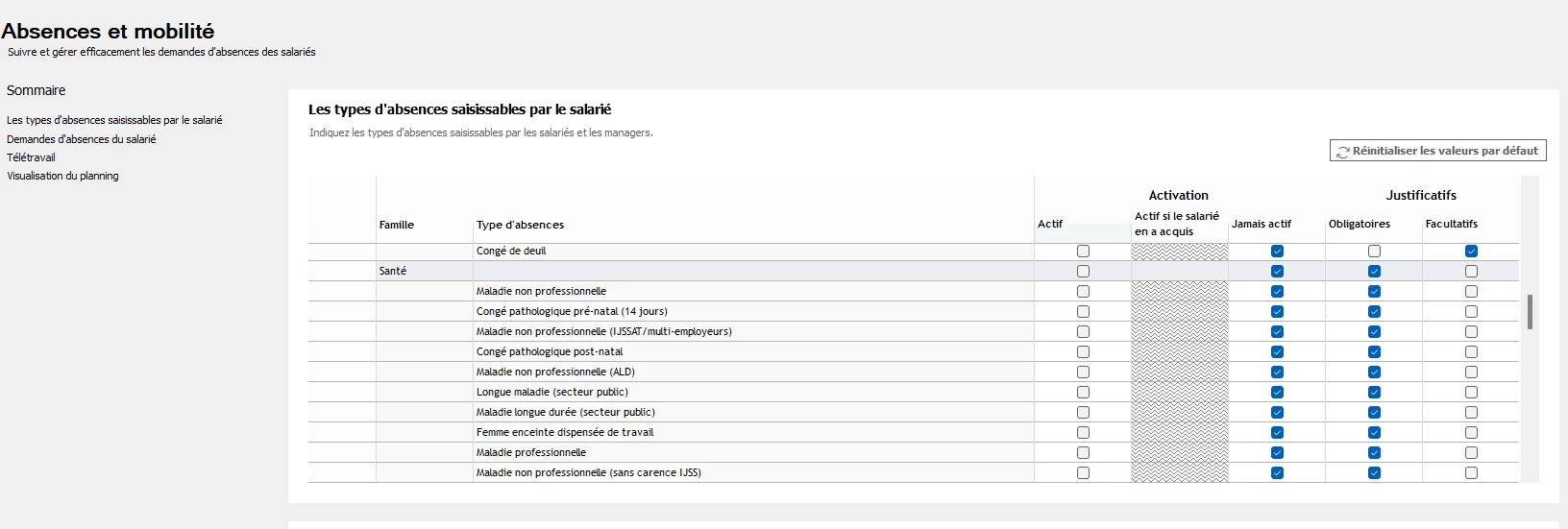
Task: Uncheck Jamais actif for Maladie professionnelle
Action: pos(1277,453)
